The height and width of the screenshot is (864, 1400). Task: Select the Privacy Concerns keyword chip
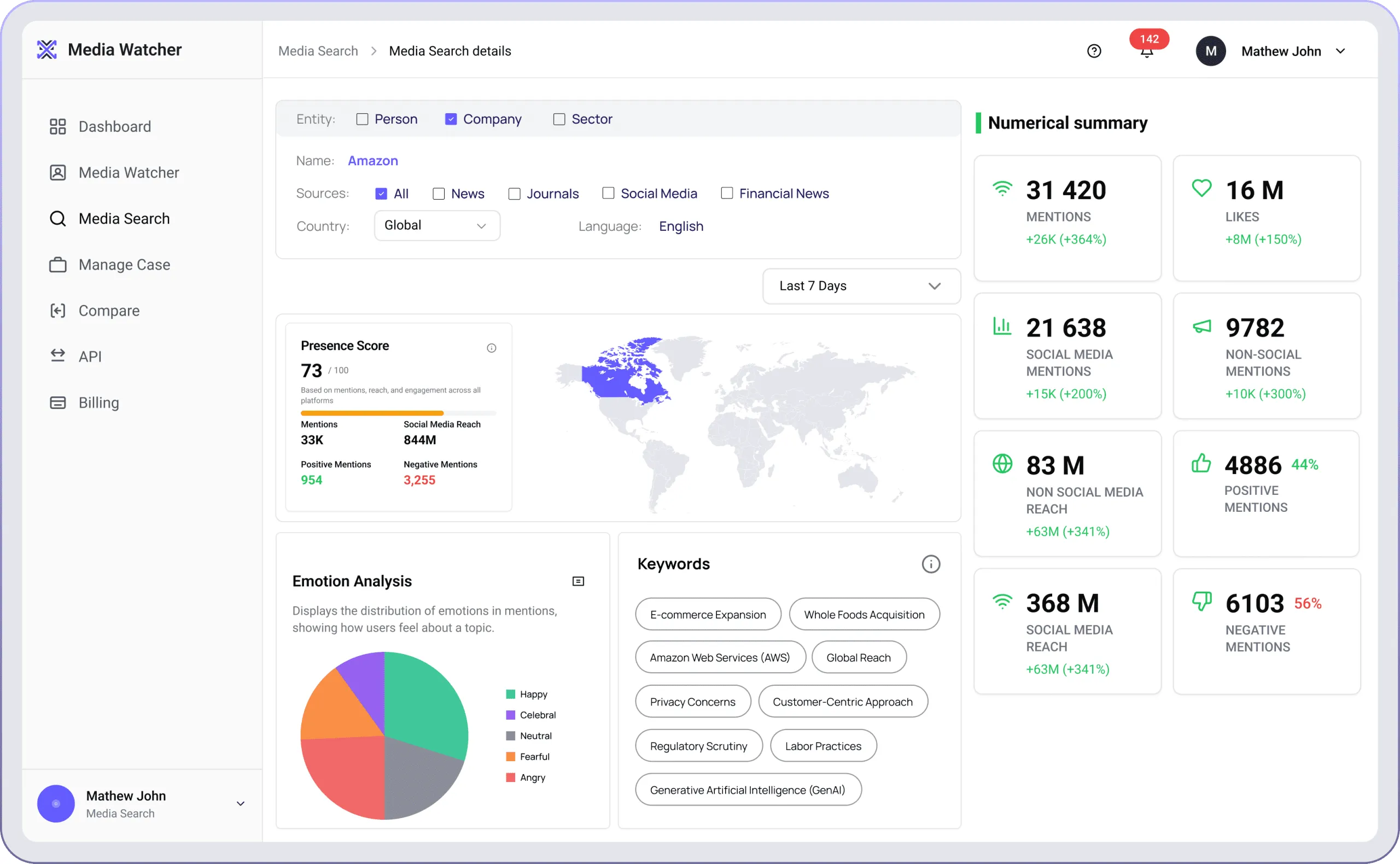pyautogui.click(x=692, y=701)
